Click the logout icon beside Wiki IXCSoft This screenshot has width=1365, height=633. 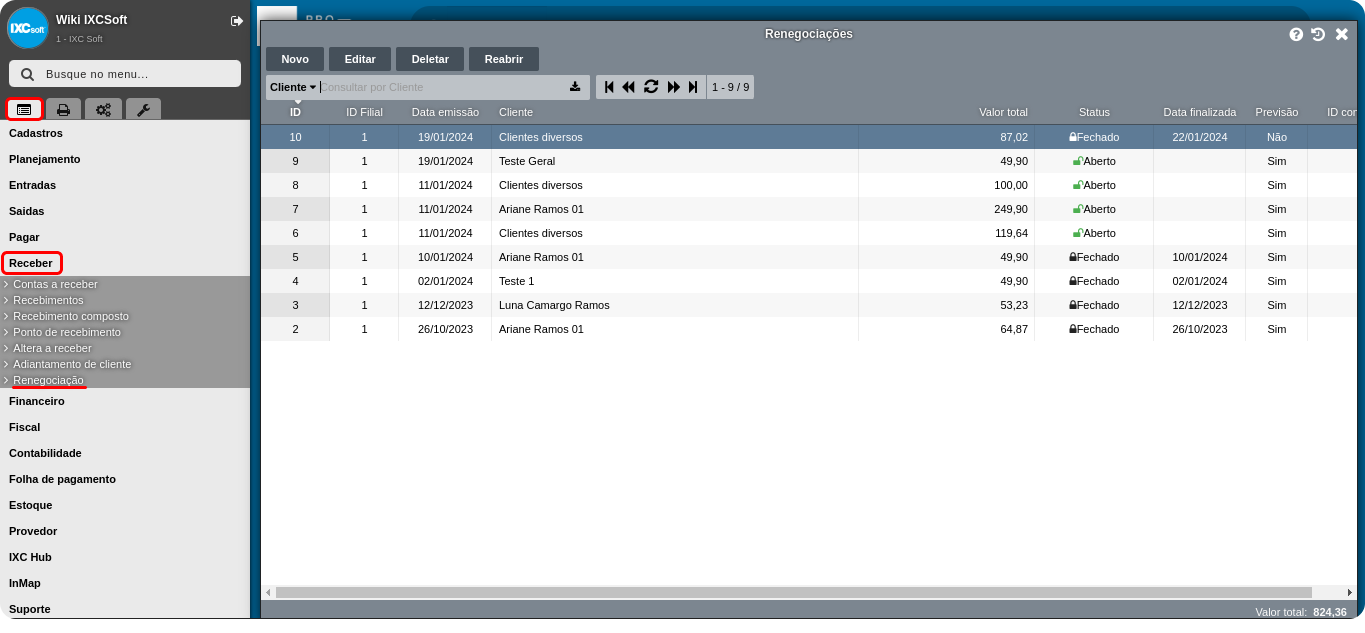point(236,21)
